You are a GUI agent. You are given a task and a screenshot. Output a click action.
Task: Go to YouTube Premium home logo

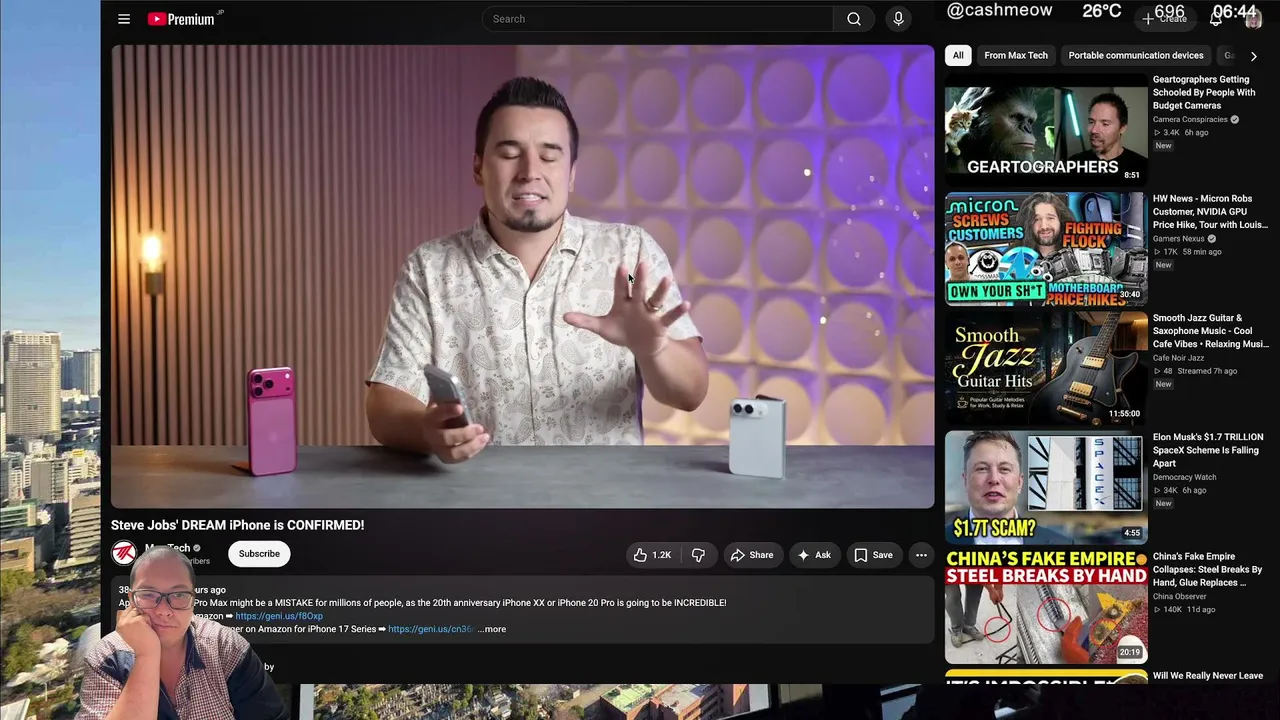[x=181, y=19]
